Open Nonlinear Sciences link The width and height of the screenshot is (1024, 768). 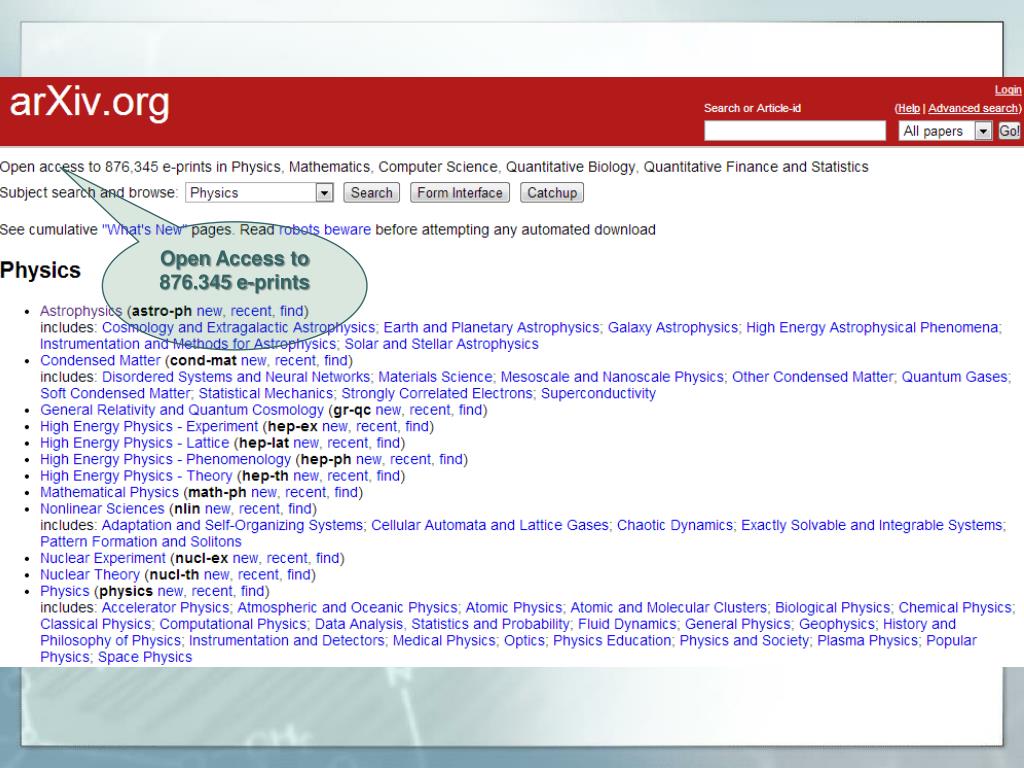click(x=102, y=509)
